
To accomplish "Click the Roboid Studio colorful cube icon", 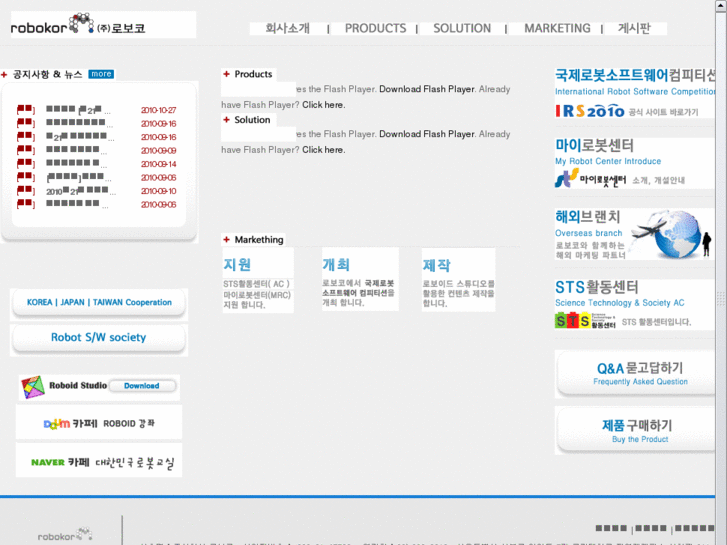I will pos(33,387).
